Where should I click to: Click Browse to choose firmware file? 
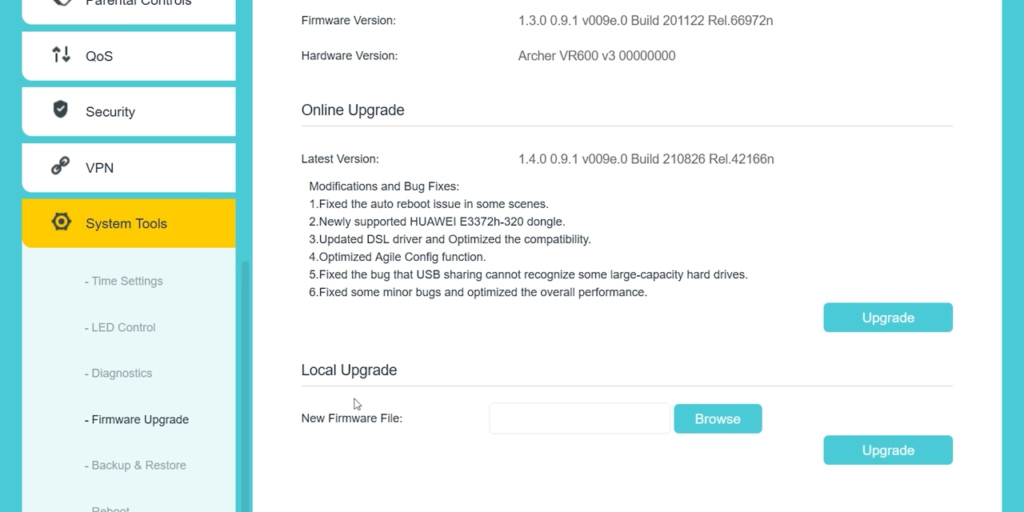[x=718, y=419]
